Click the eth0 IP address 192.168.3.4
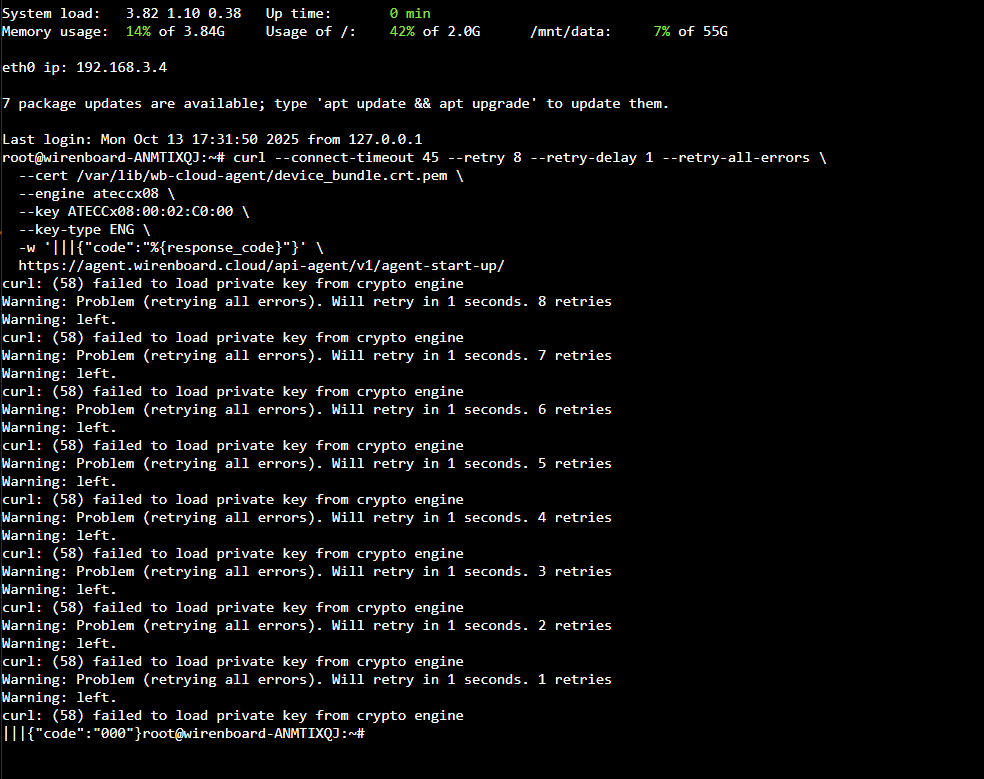Screen dimensions: 984x779 click(121, 68)
